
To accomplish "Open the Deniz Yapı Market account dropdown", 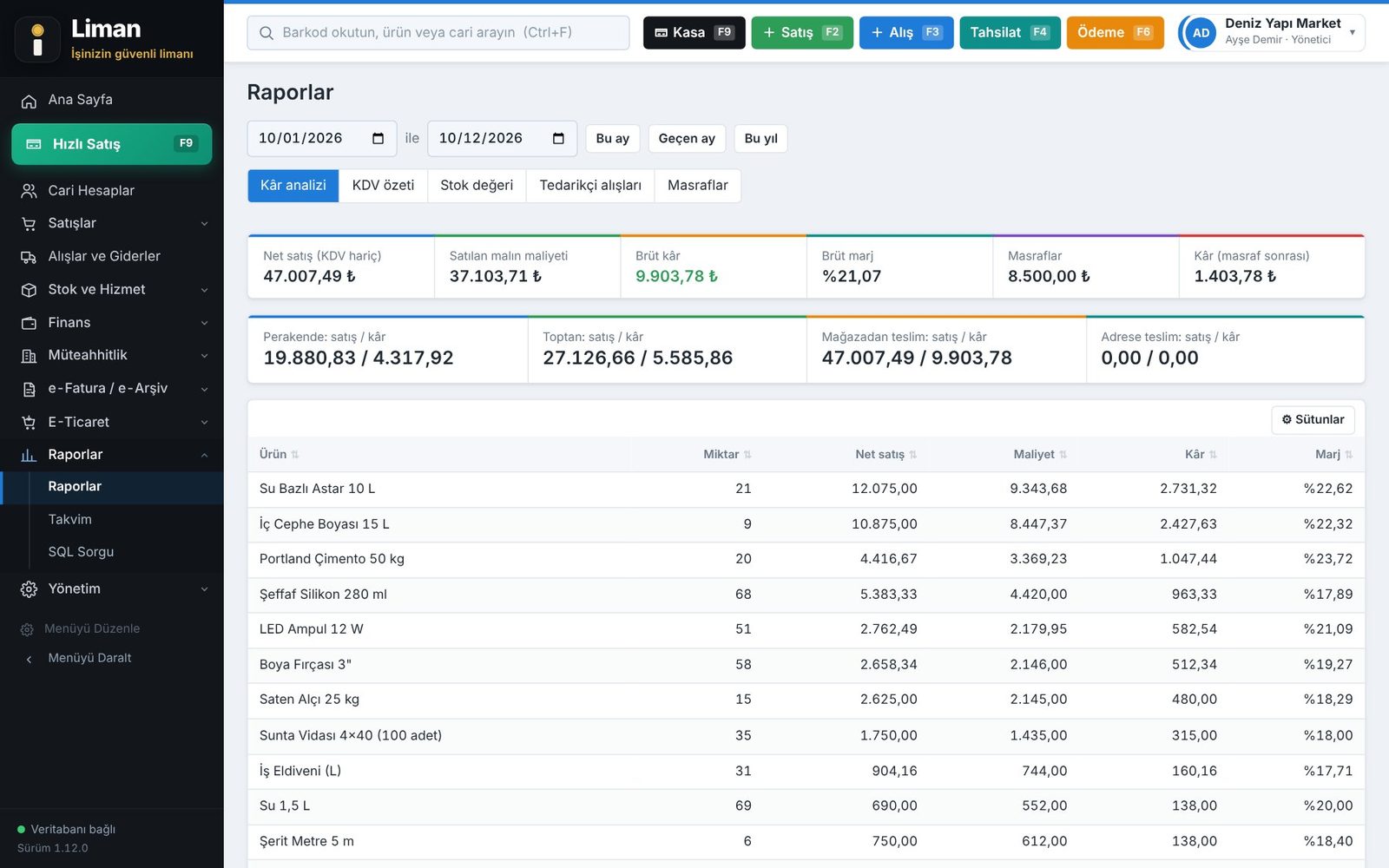I will (x=1271, y=32).
